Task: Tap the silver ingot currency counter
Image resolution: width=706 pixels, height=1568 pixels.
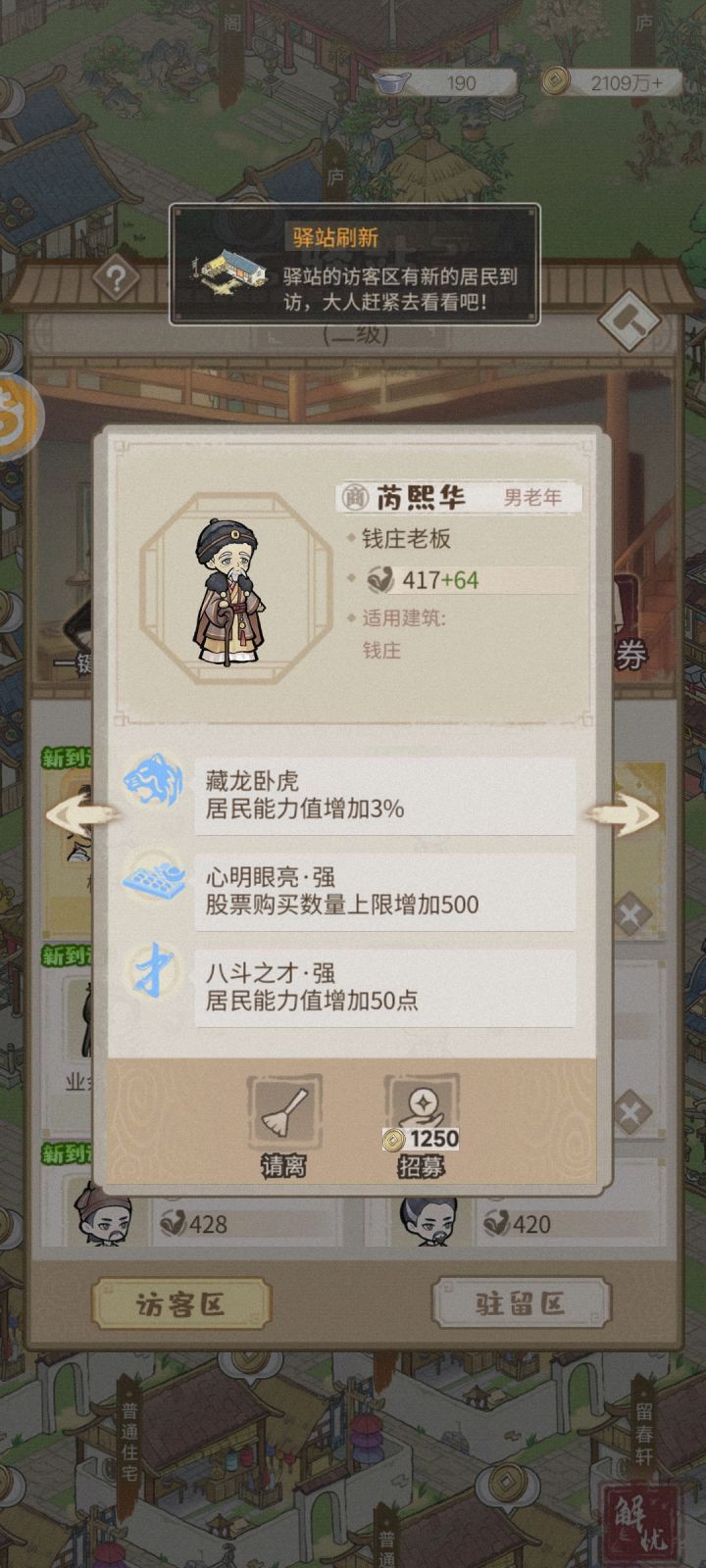Action: coord(440,83)
